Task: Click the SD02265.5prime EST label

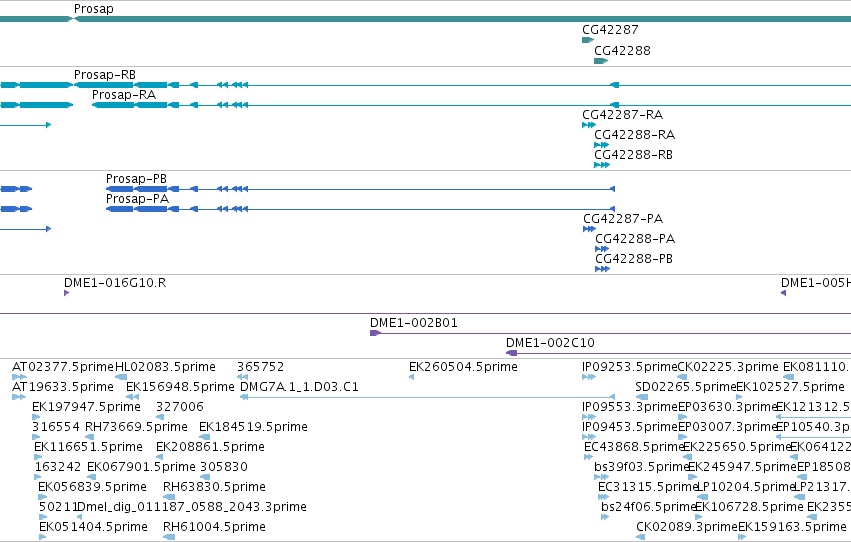Action: pyautogui.click(x=685, y=387)
